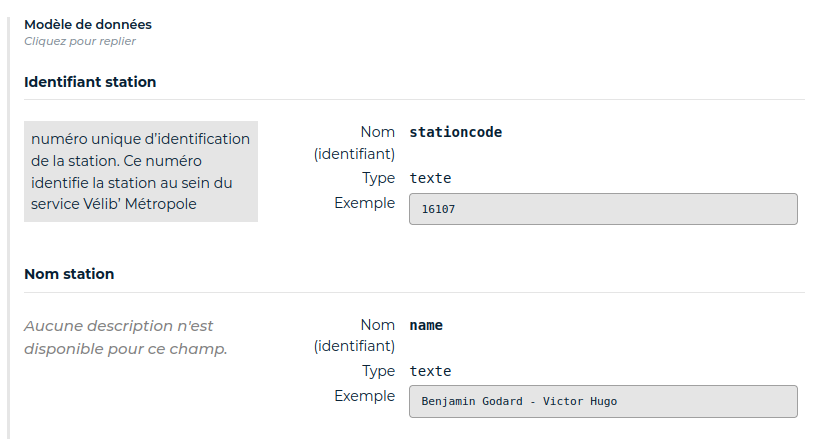
Task: Click the Benjamin Godard - Victor Hugo example
Action: (602, 401)
